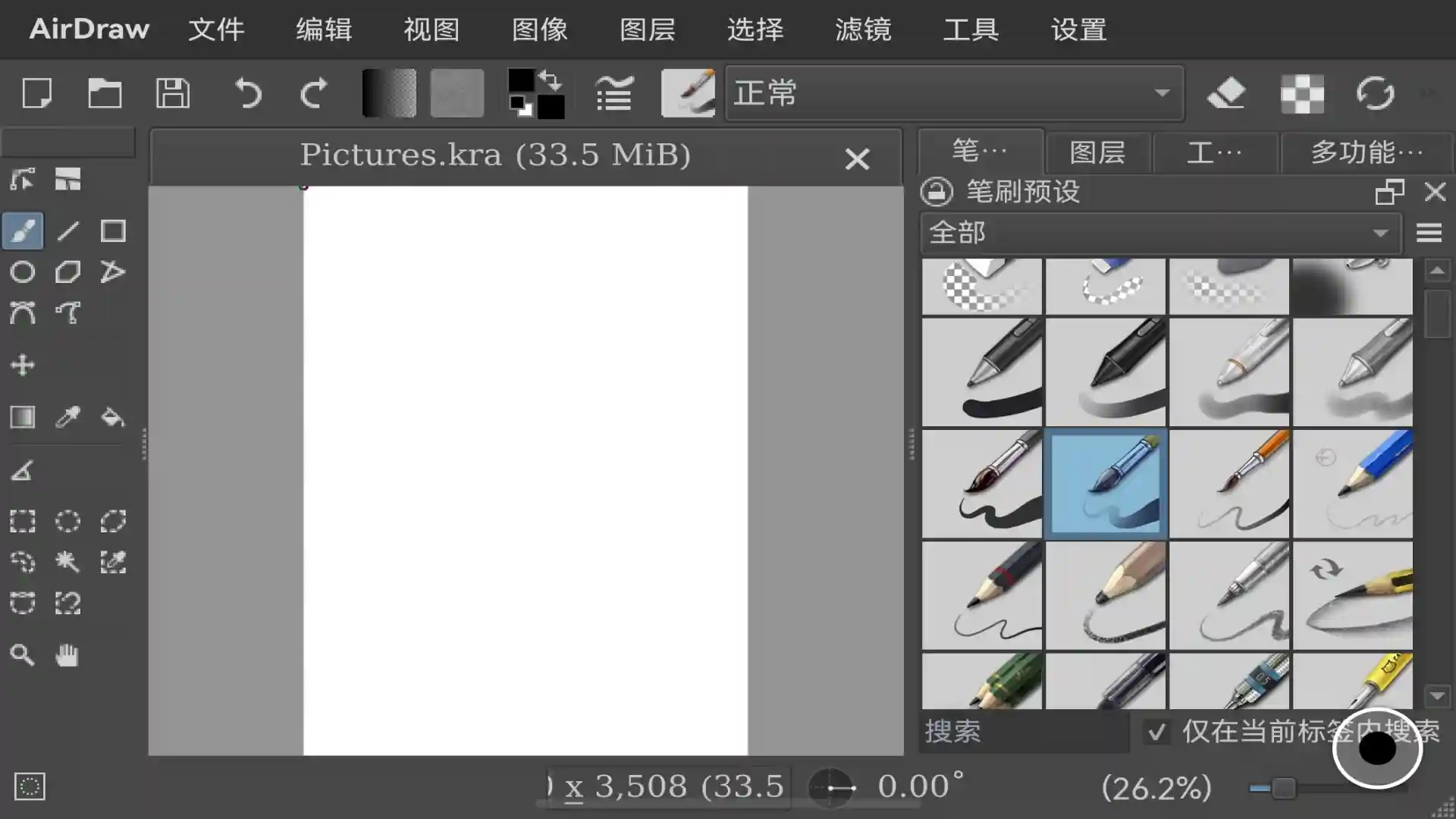Viewport: 1456px width, 819px height.
Task: Click the zoom slider handle
Action: pos(1283,788)
